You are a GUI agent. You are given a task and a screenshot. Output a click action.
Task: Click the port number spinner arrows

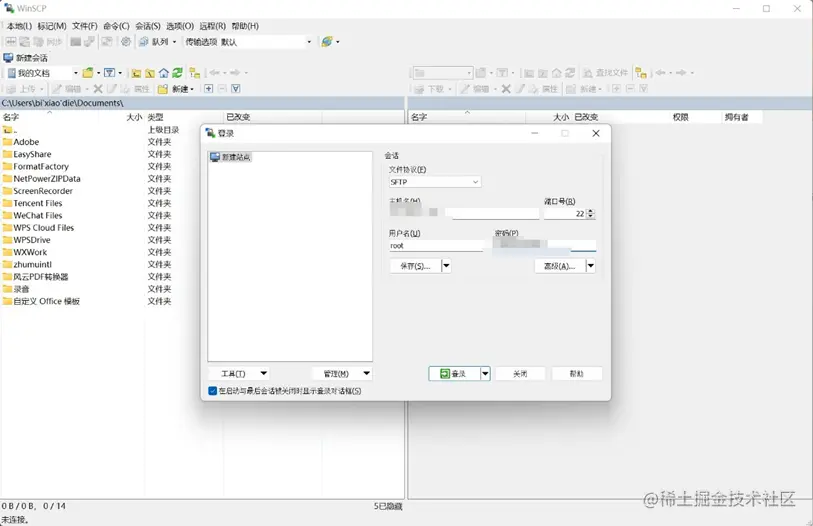coord(590,214)
